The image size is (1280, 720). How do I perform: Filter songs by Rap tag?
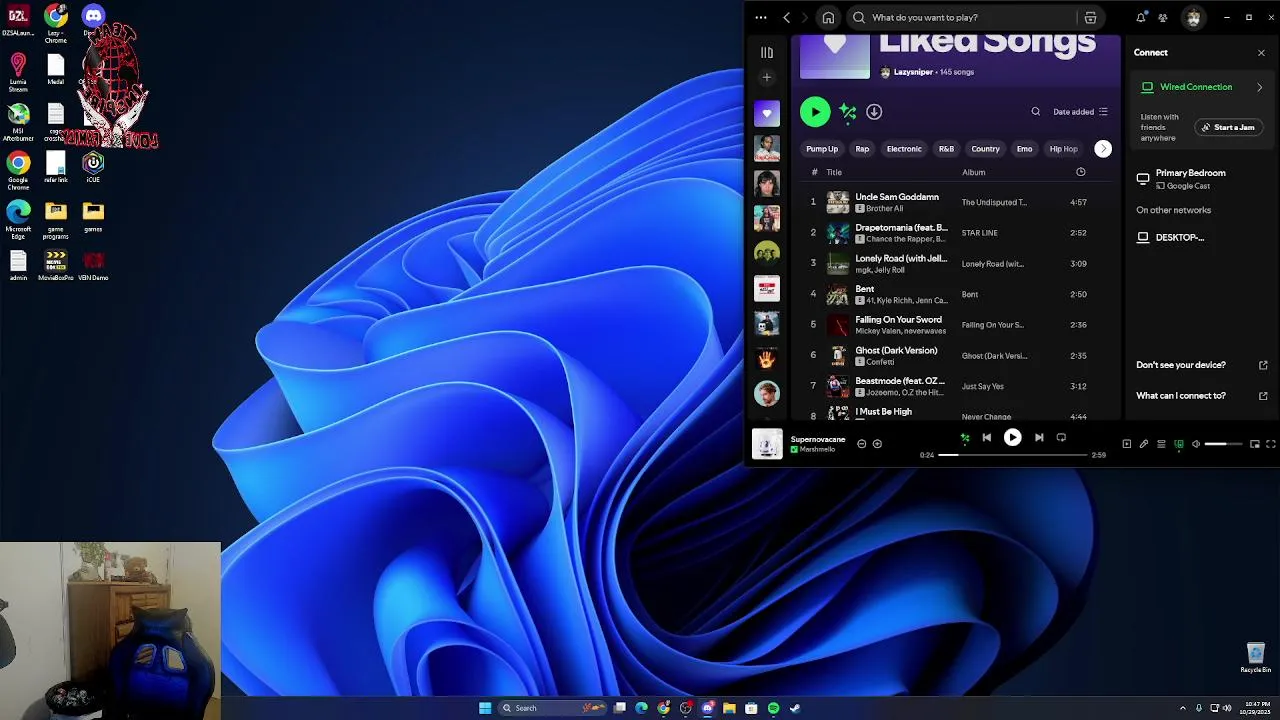(x=862, y=149)
